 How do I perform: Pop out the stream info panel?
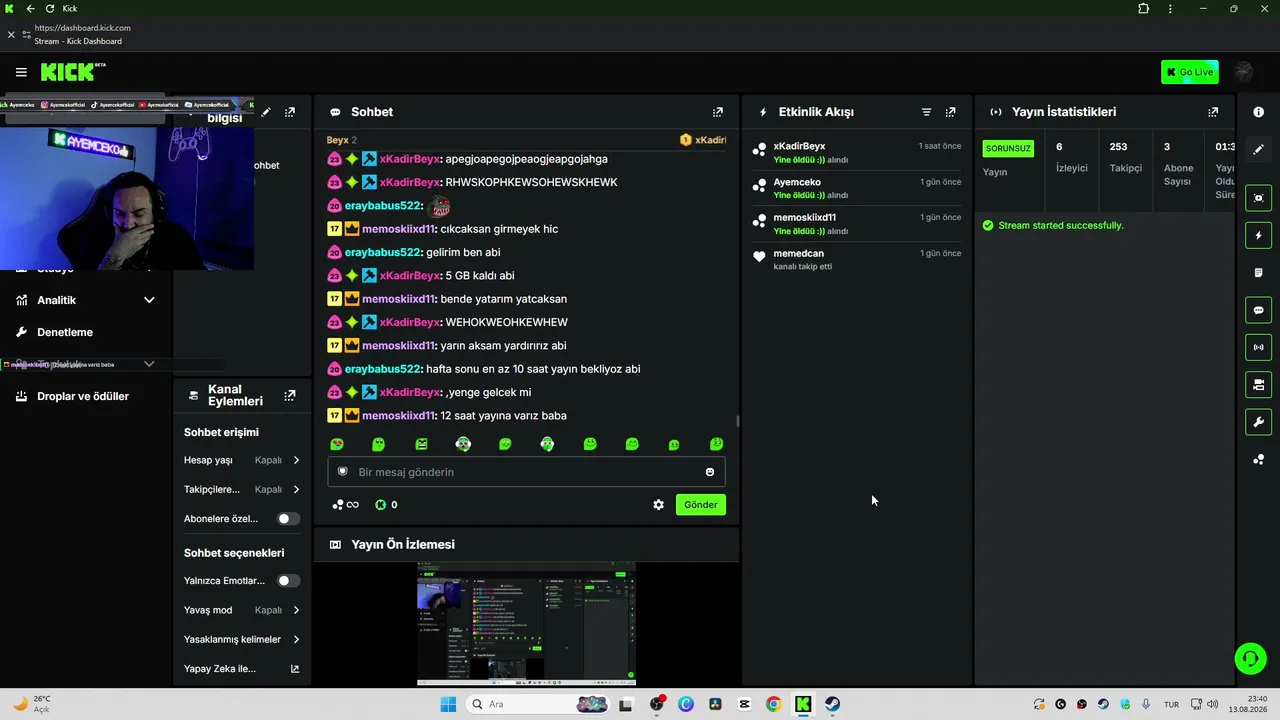pos(290,112)
